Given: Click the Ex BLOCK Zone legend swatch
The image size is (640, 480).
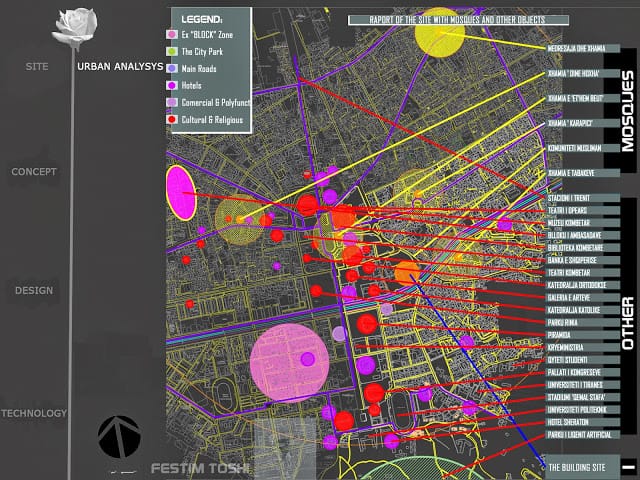Looking at the screenshot, I should point(172,35).
